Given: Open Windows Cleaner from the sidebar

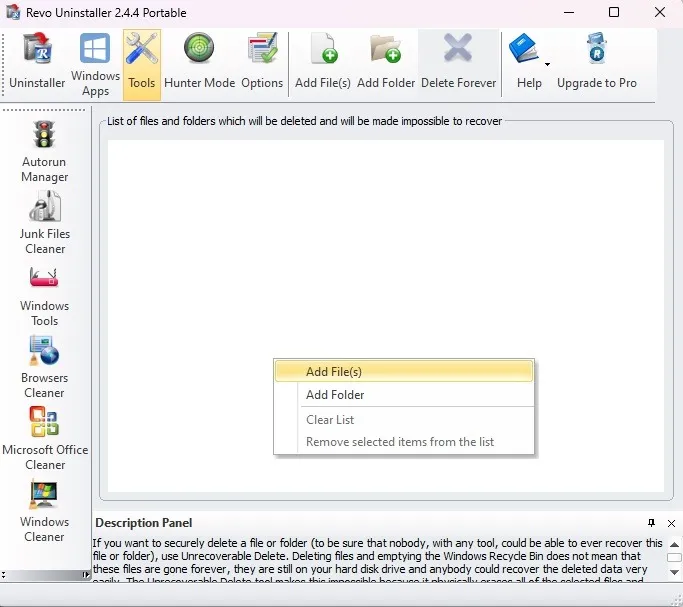Looking at the screenshot, I should pyautogui.click(x=44, y=511).
